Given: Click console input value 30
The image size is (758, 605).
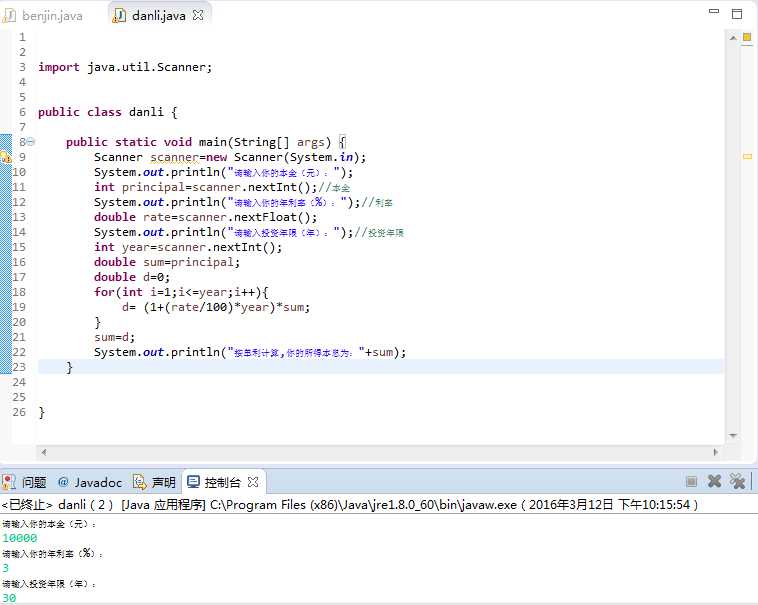Looking at the screenshot, I should tap(9, 598).
